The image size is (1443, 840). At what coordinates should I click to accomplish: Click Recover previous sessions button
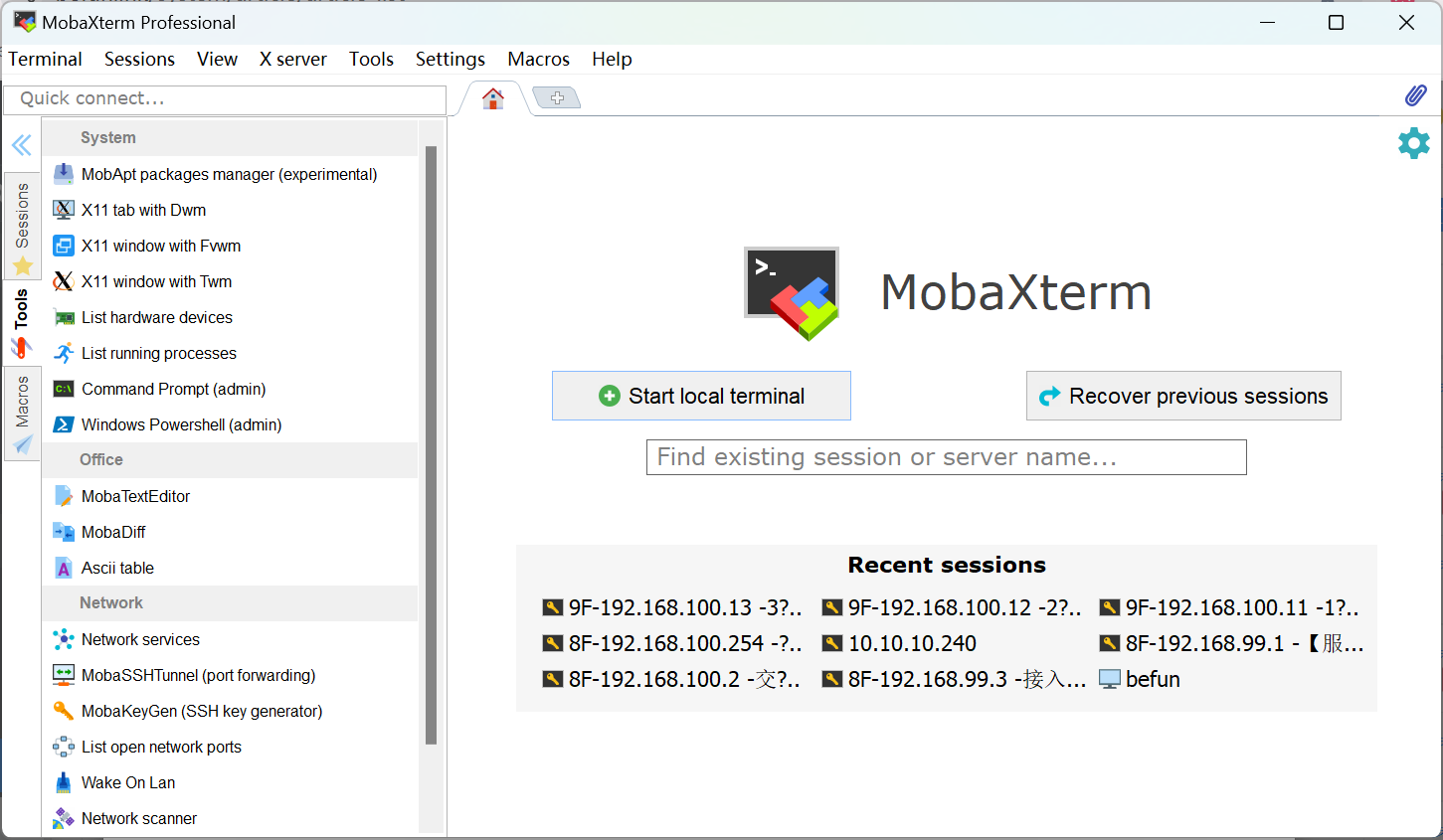(1183, 396)
